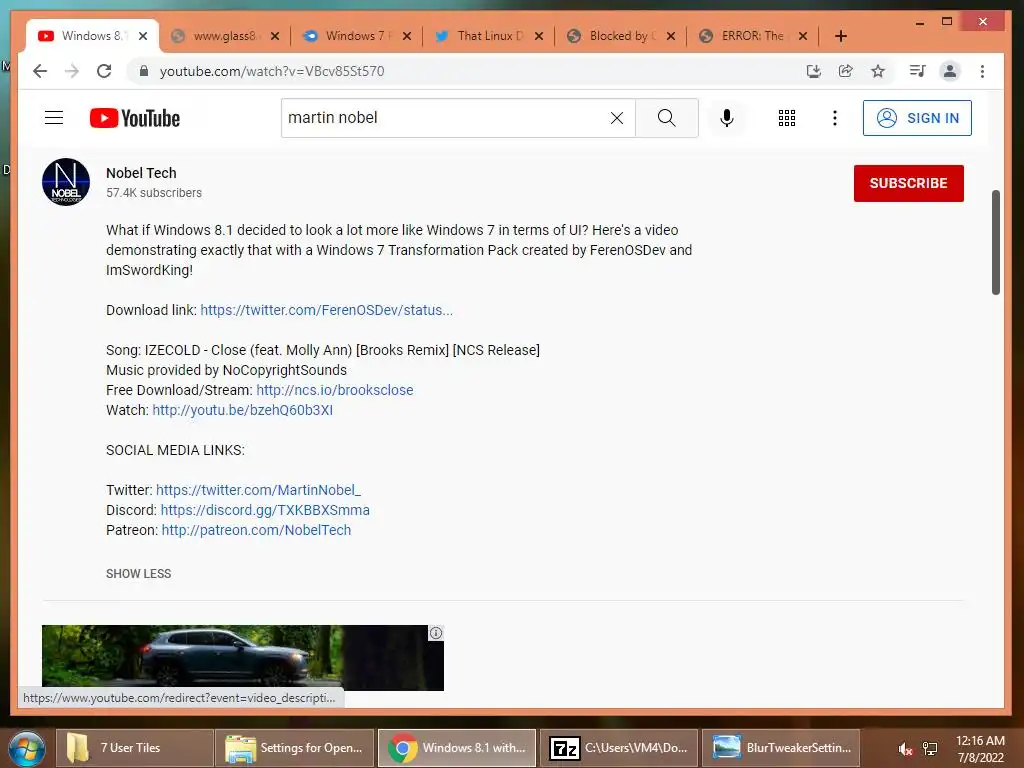The image size is (1024, 768).
Task: Switch to 7 User Tiles taskbar window
Action: pos(135,748)
